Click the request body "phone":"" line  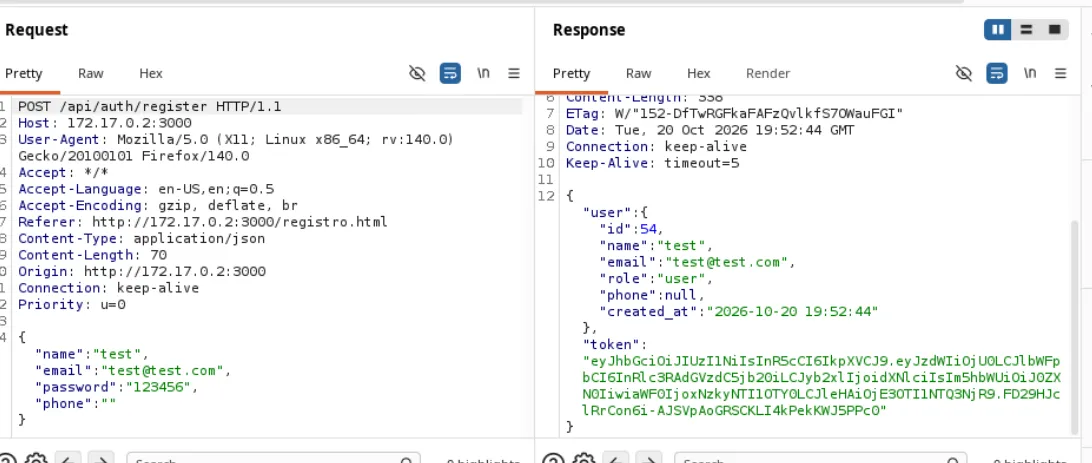click(75, 404)
